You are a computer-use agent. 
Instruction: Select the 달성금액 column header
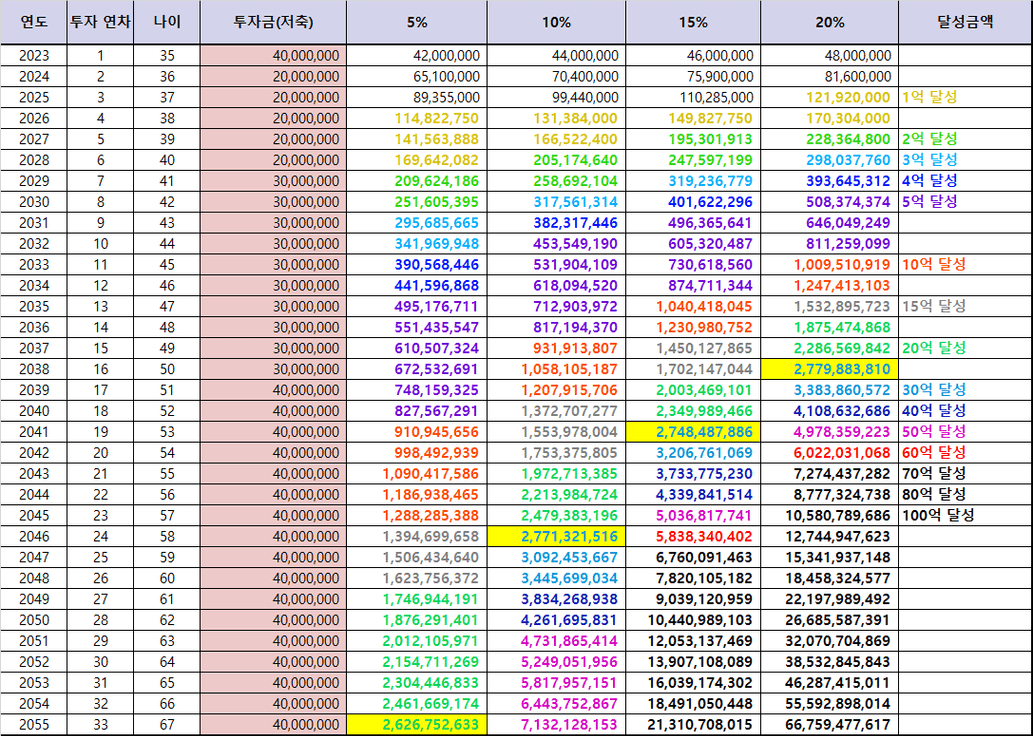pos(965,22)
